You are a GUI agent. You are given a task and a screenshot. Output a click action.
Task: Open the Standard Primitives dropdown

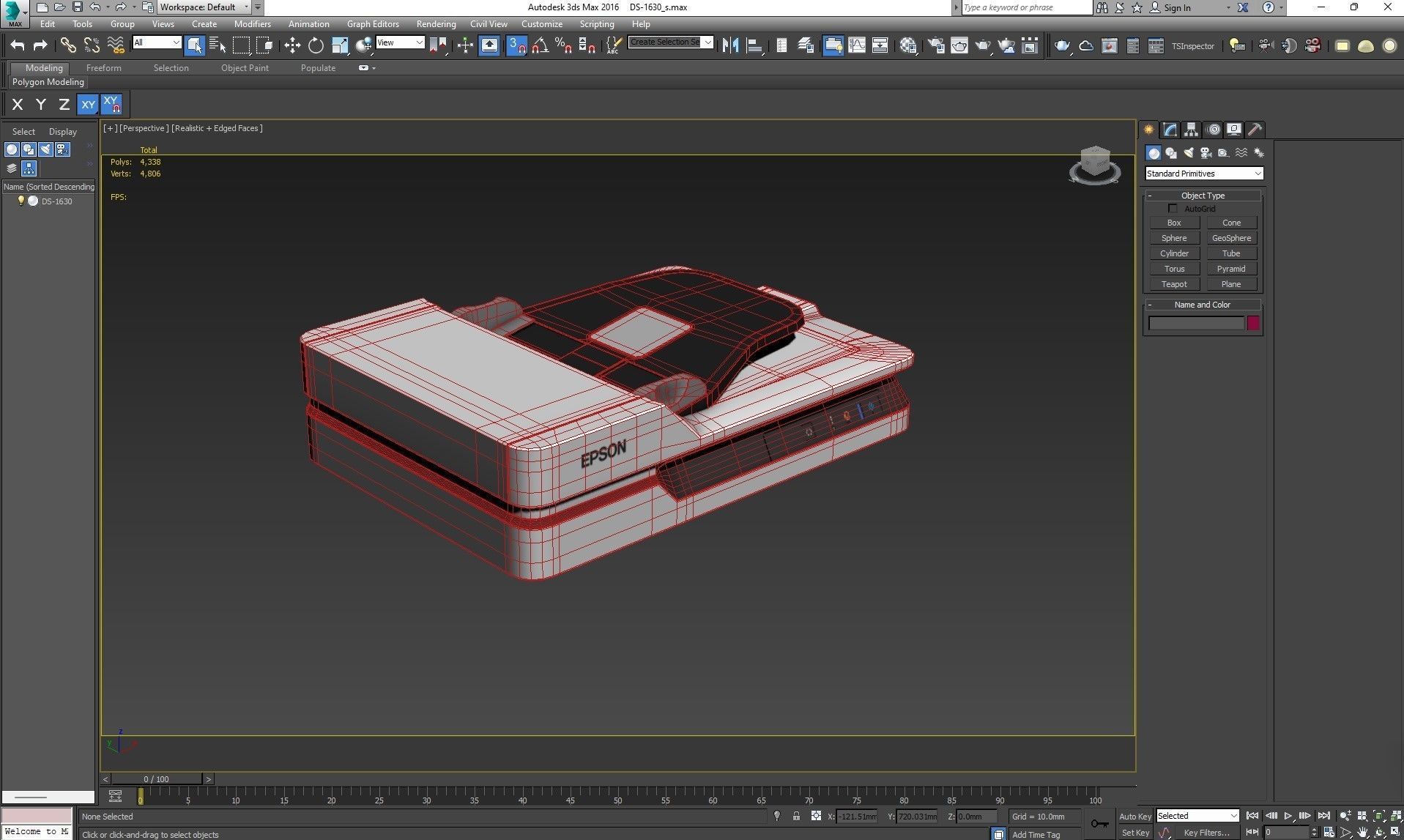coord(1203,174)
